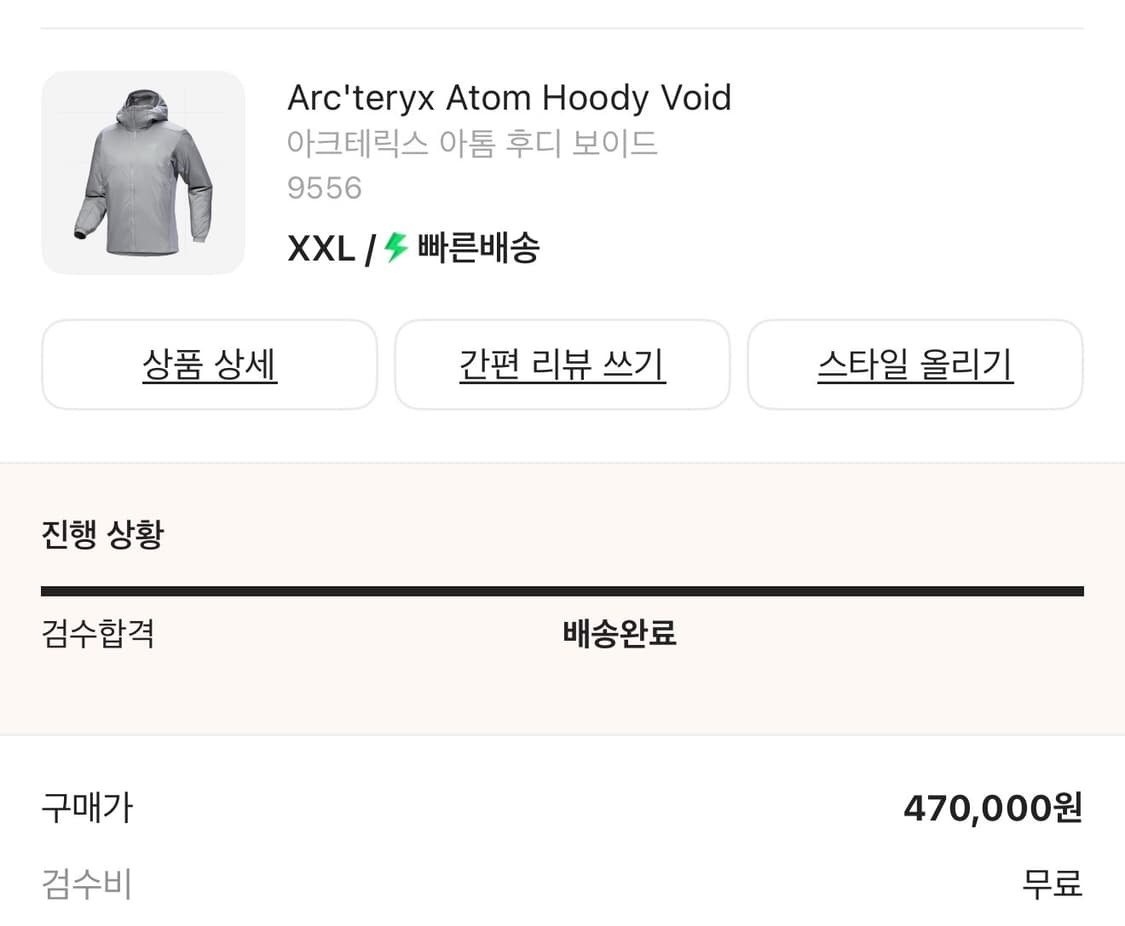Click the 진행 상황 section header
This screenshot has height=926, width=1125.
pos(100,535)
